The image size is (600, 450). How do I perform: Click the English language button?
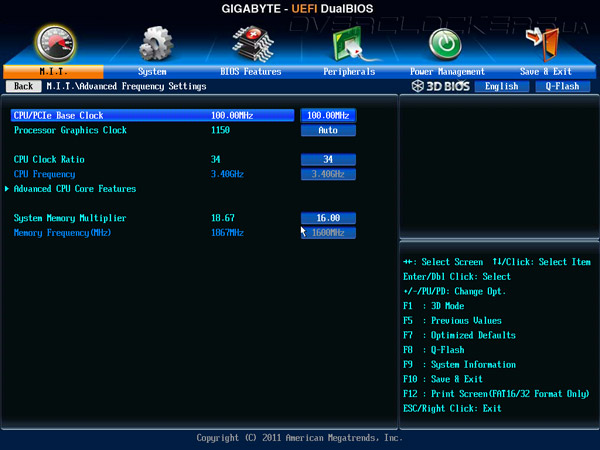pyautogui.click(x=502, y=86)
